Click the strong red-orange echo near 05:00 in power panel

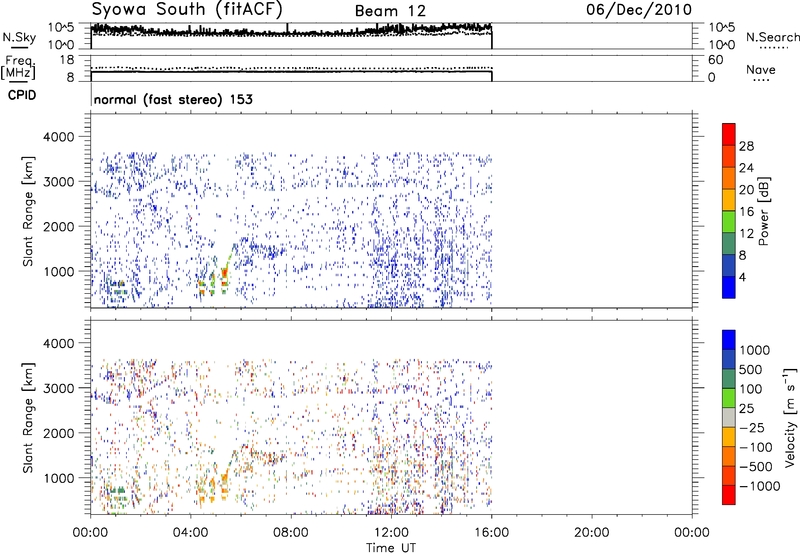pos(224,278)
